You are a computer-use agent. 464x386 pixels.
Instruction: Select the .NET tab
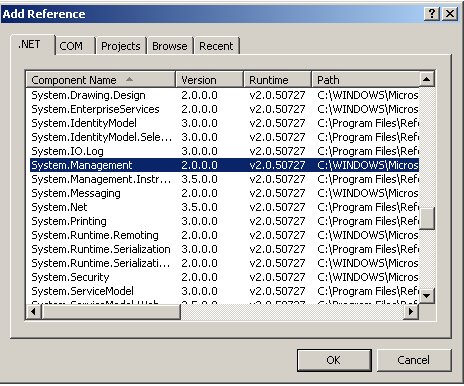[x=32, y=44]
